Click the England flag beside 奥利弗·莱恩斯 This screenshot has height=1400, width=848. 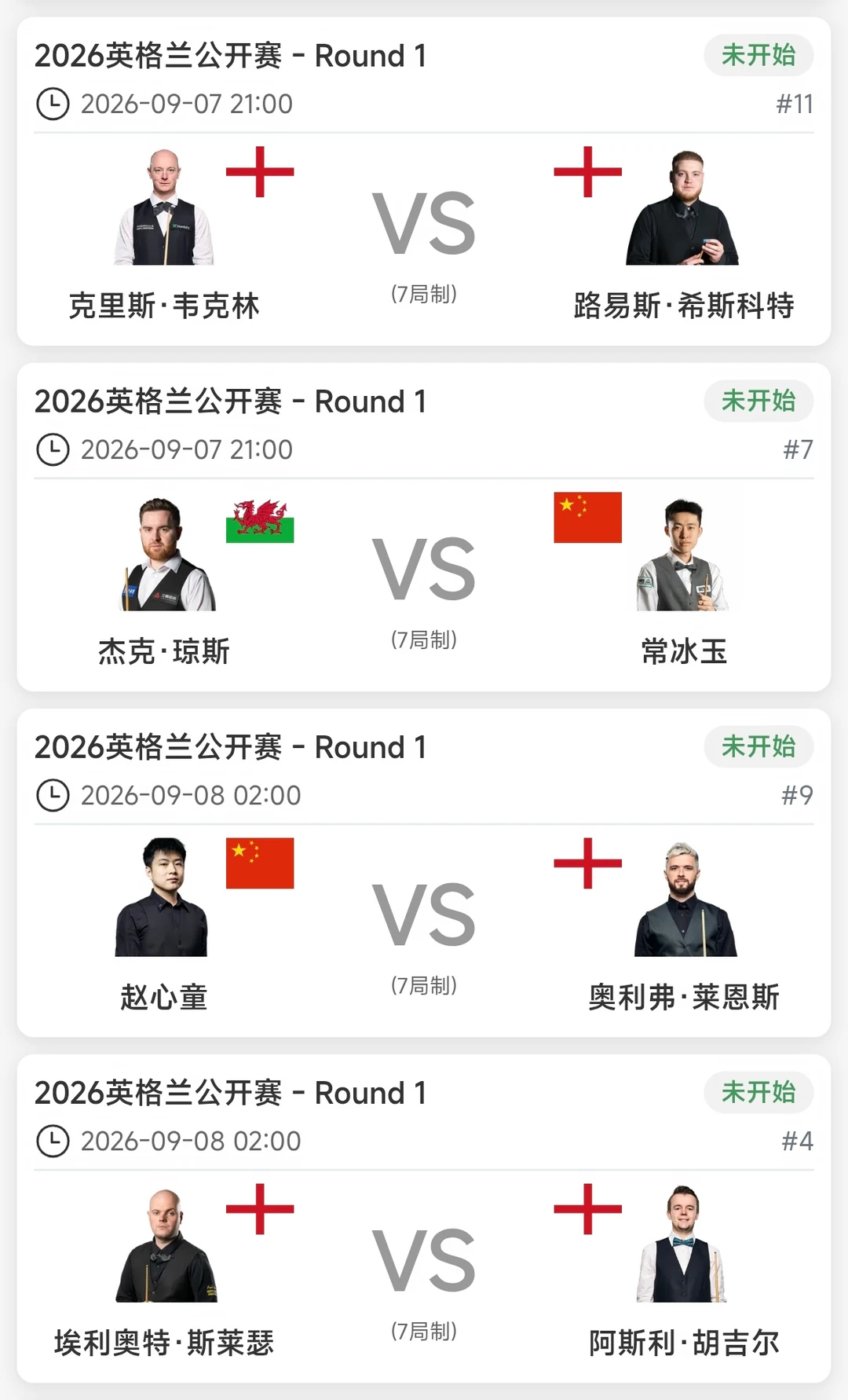[x=587, y=863]
